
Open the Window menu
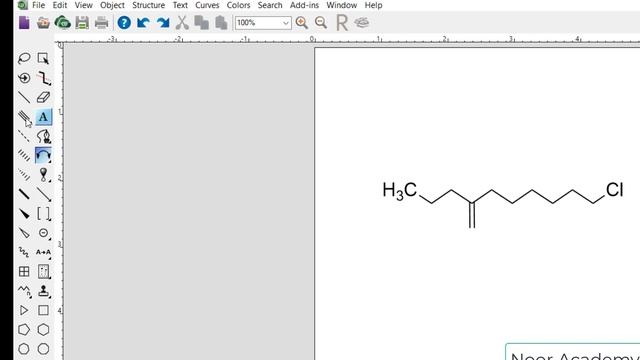tap(342, 5)
